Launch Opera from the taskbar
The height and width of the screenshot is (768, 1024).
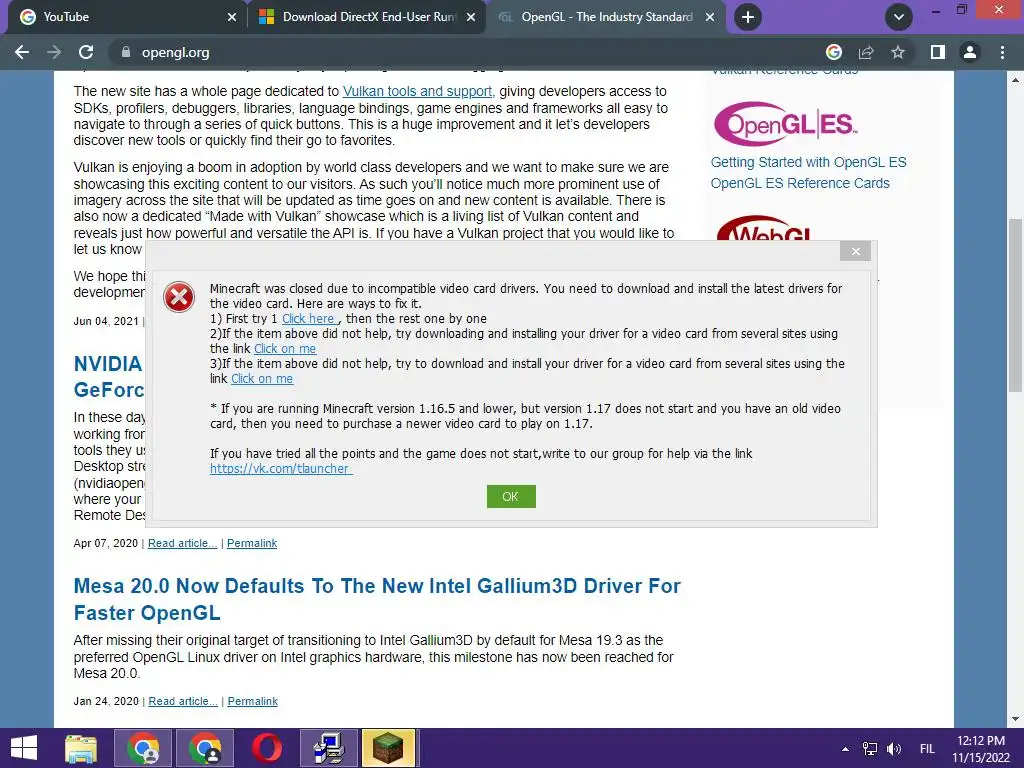(x=267, y=748)
